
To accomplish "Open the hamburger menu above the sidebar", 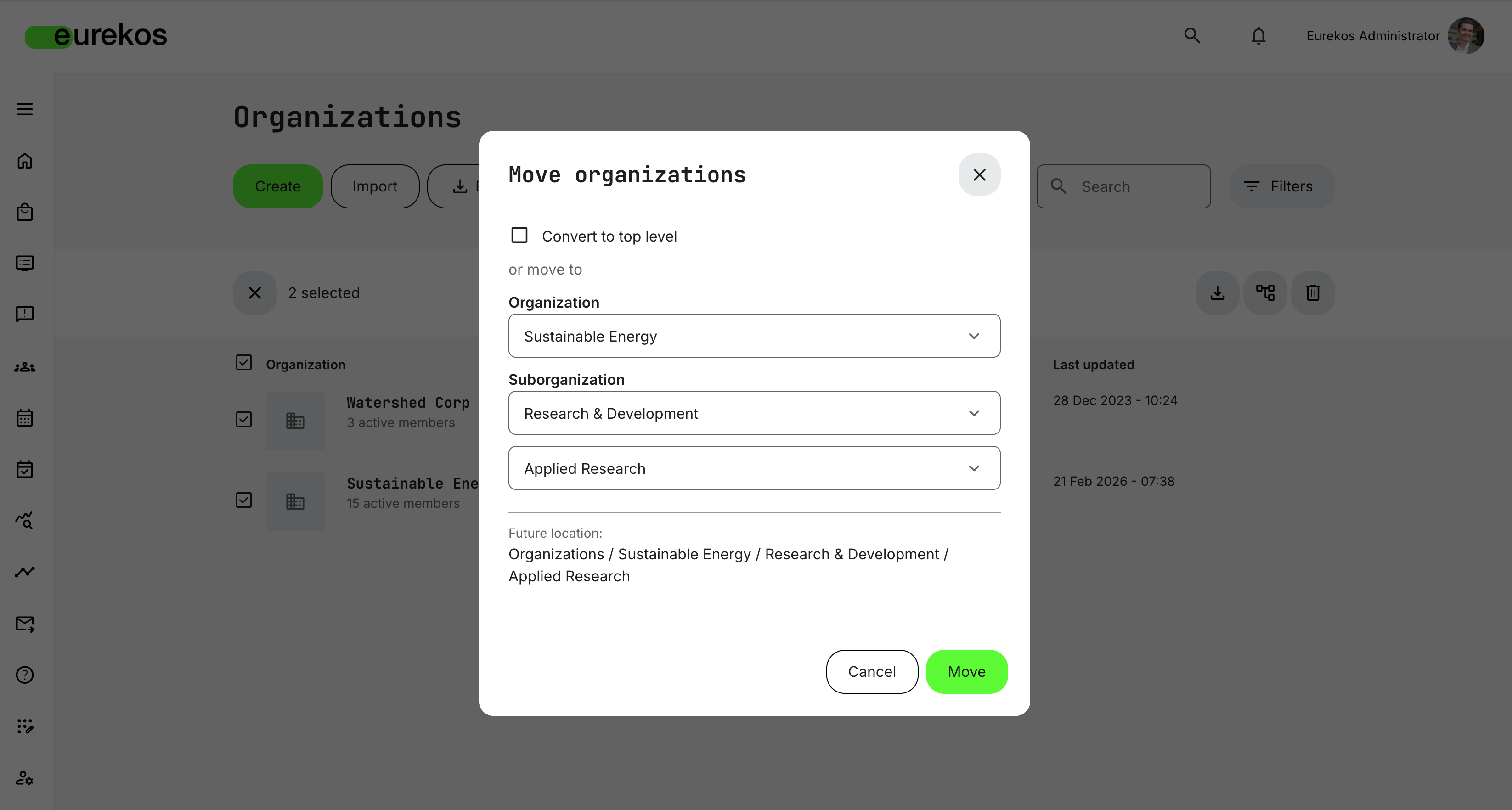I will click(x=25, y=108).
